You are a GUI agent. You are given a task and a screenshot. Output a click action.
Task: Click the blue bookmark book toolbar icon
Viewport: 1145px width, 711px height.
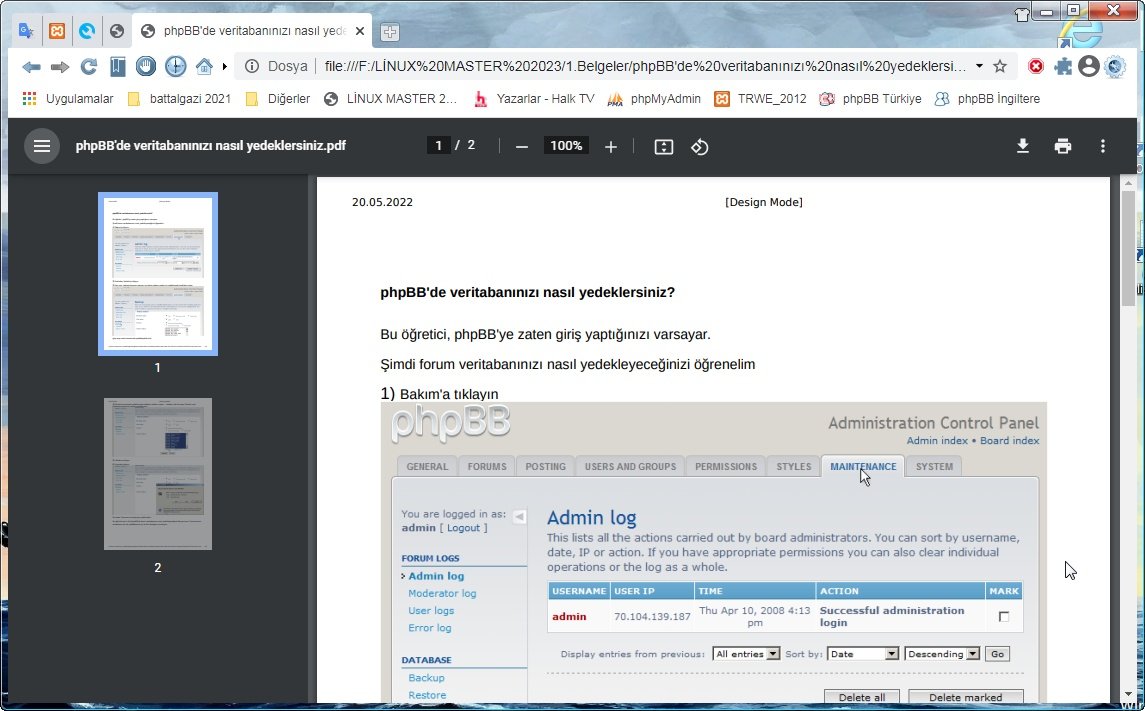(x=118, y=66)
